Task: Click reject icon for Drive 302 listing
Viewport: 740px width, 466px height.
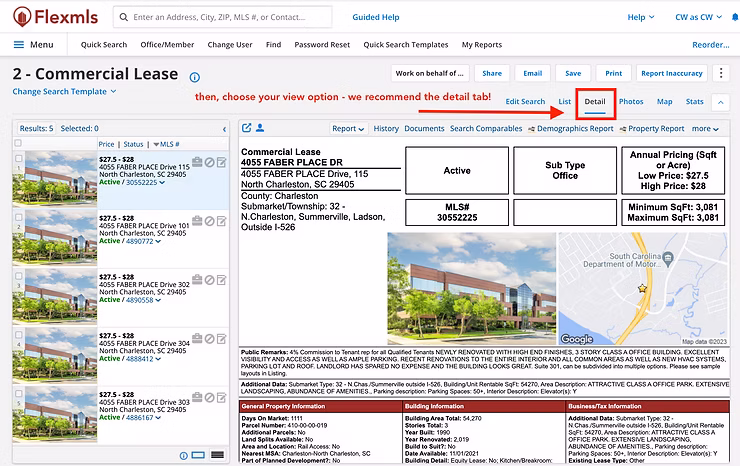Action: 210,280
